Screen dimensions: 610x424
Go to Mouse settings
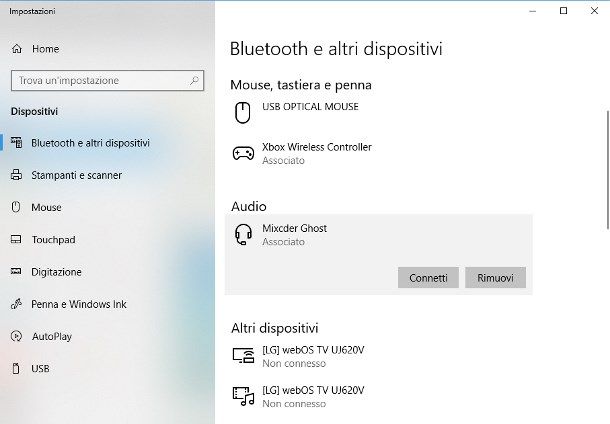pyautogui.click(x=46, y=207)
